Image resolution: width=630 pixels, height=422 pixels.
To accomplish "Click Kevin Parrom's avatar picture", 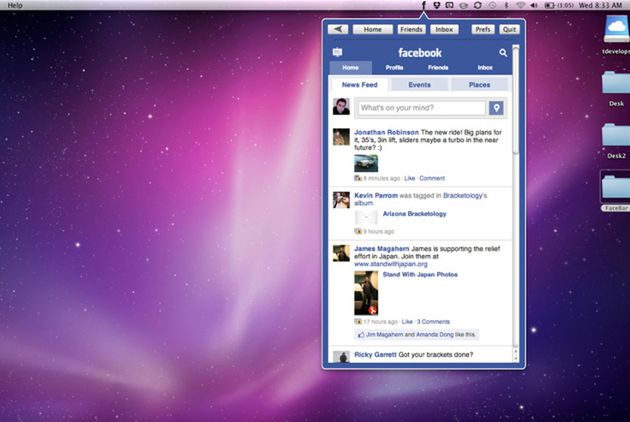I will (341, 200).
